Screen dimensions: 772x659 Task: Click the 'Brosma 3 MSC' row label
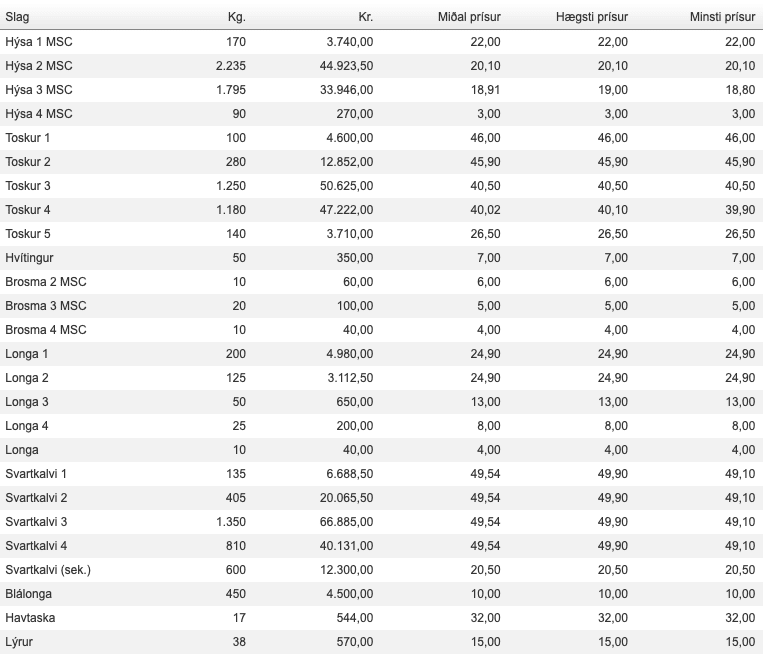point(46,306)
